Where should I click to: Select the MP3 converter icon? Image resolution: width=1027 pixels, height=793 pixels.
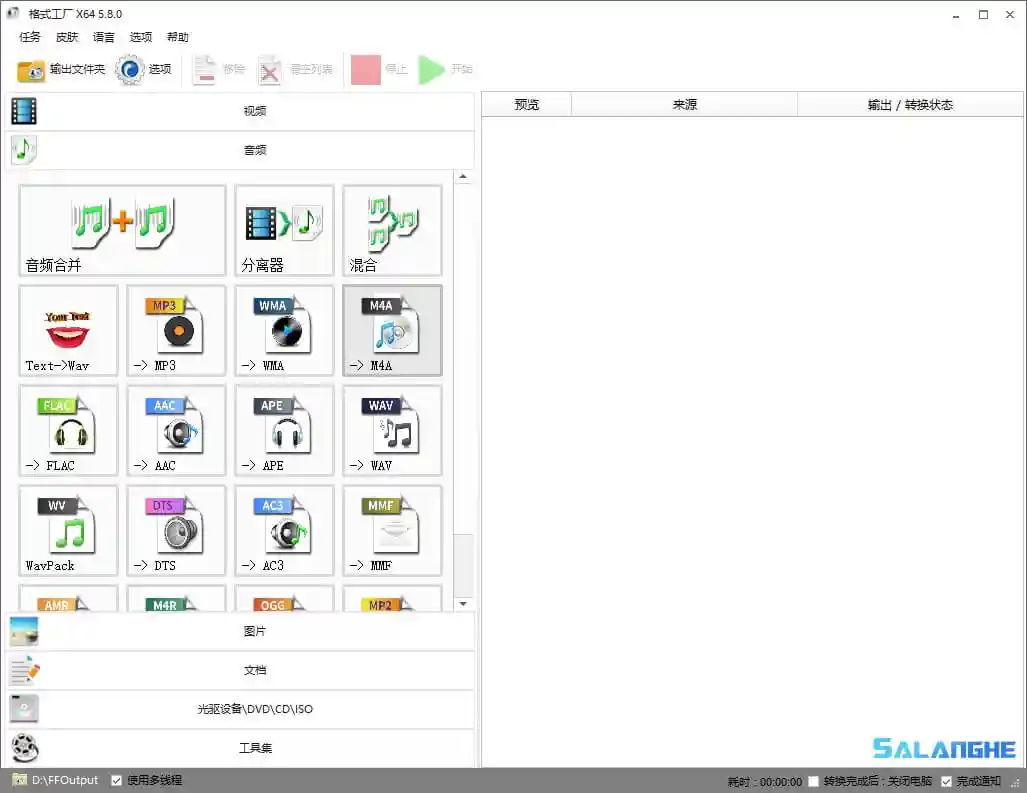point(176,331)
